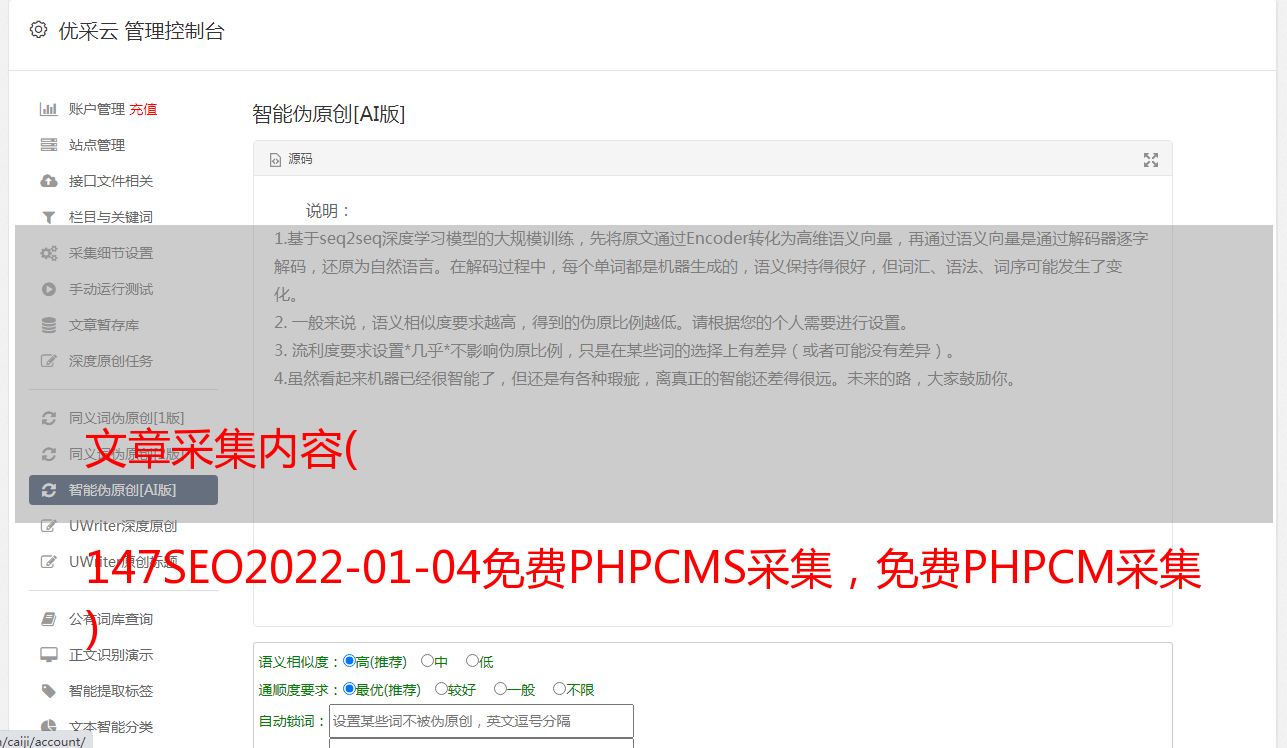Click the 站点管理 server icon
The image size is (1287, 748).
pyautogui.click(x=48, y=145)
